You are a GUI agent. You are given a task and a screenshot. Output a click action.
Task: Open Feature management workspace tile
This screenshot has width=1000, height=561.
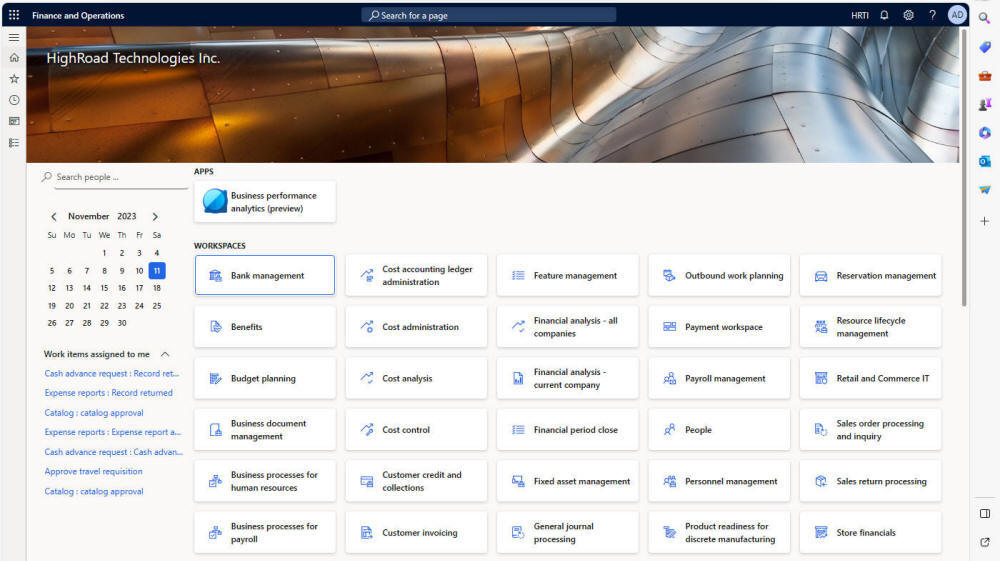[568, 275]
